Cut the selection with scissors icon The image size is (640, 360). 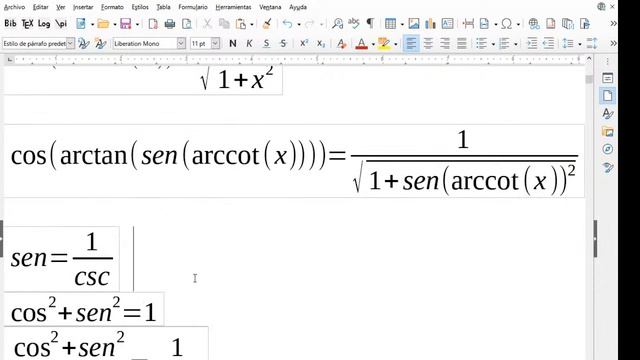(x=207, y=24)
